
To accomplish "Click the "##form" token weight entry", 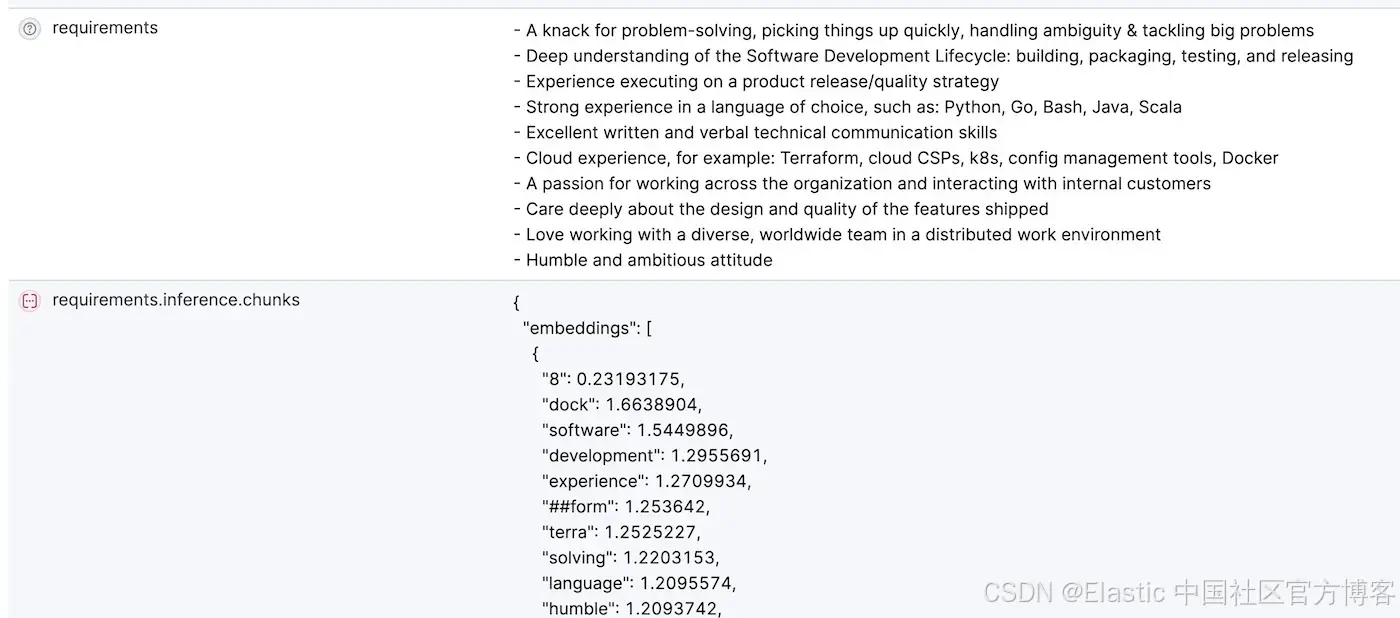I will [626, 507].
